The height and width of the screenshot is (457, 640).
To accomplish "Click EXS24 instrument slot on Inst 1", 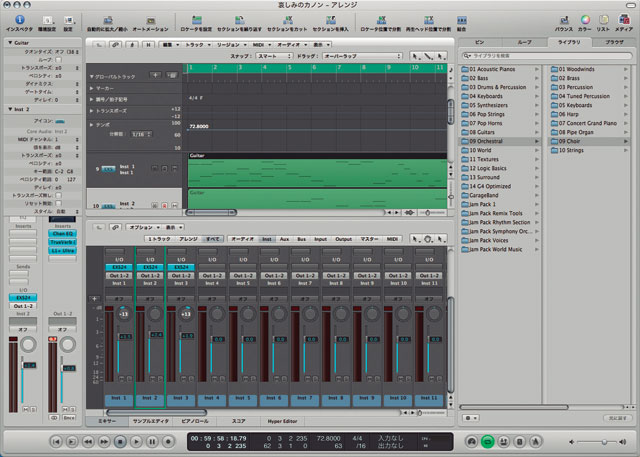I will point(119,267).
